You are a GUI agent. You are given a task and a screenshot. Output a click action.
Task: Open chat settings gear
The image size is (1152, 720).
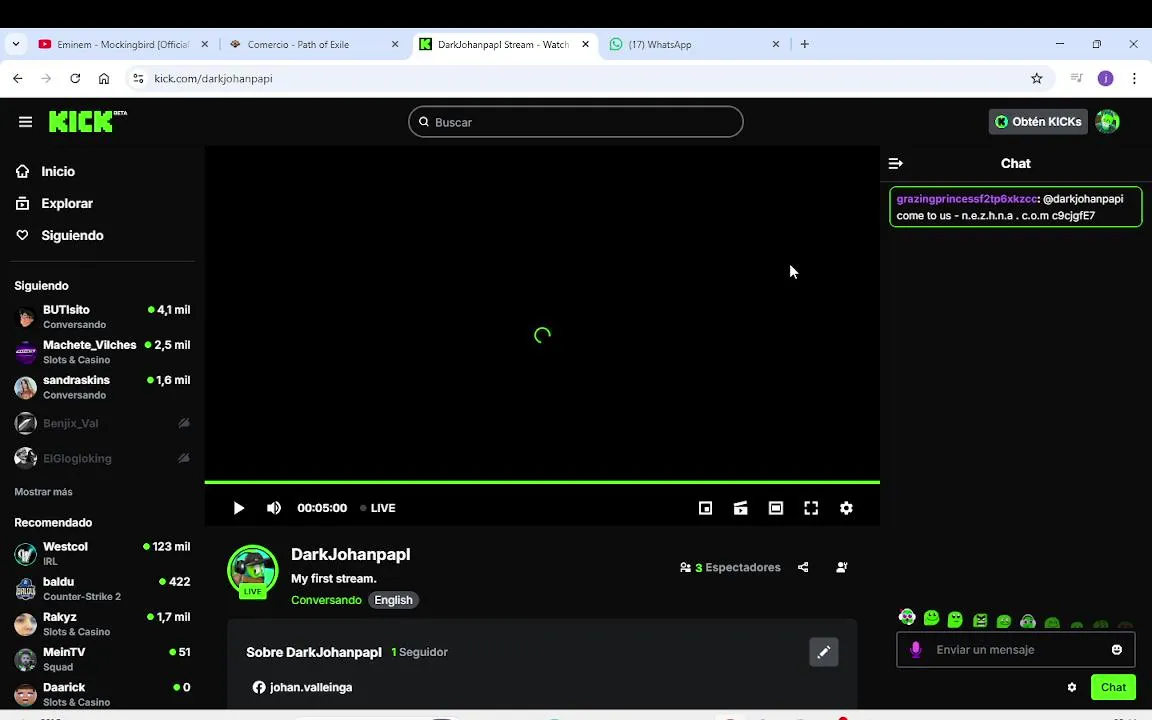point(1072,688)
